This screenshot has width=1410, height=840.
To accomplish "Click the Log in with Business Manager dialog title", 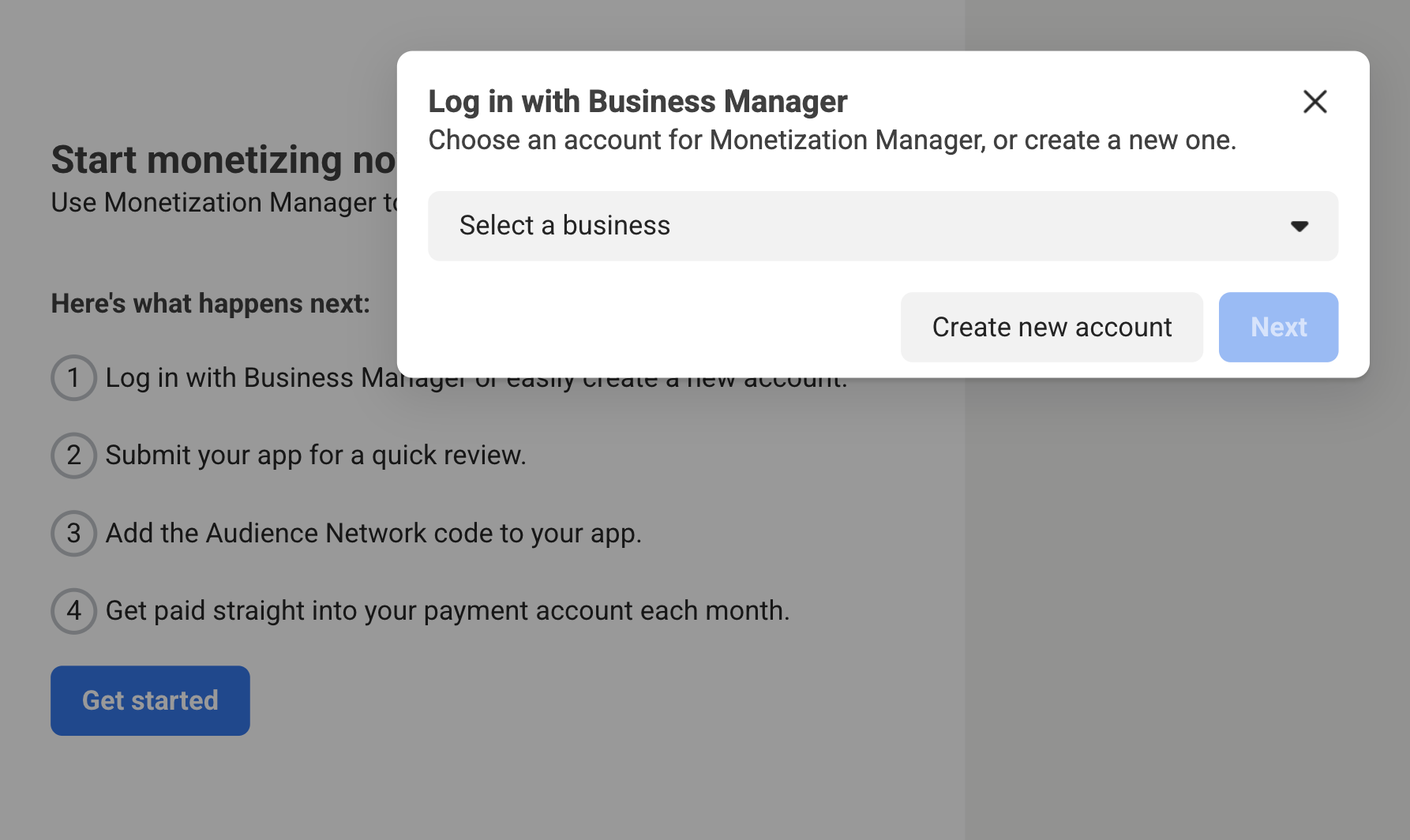I will tap(637, 102).
